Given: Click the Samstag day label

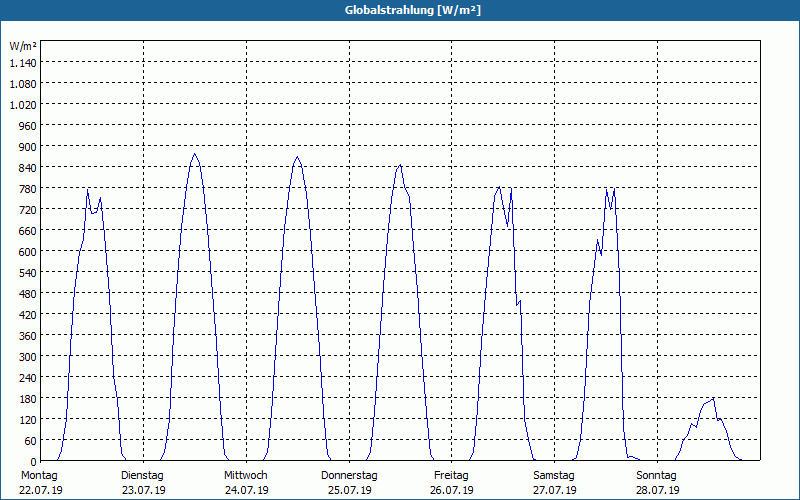Looking at the screenshot, I should point(554,476).
